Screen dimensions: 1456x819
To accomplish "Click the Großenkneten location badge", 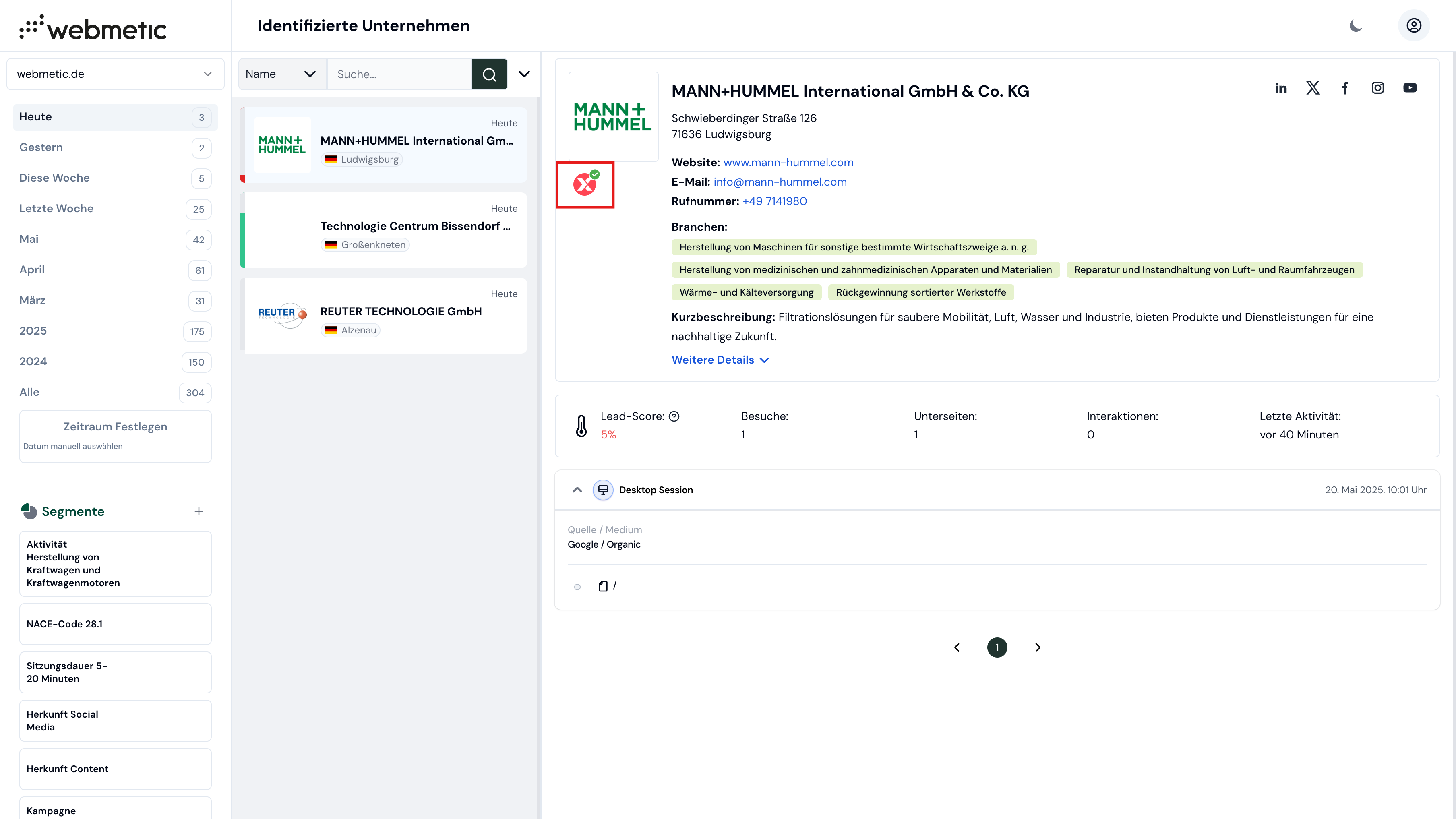I will coord(365,245).
